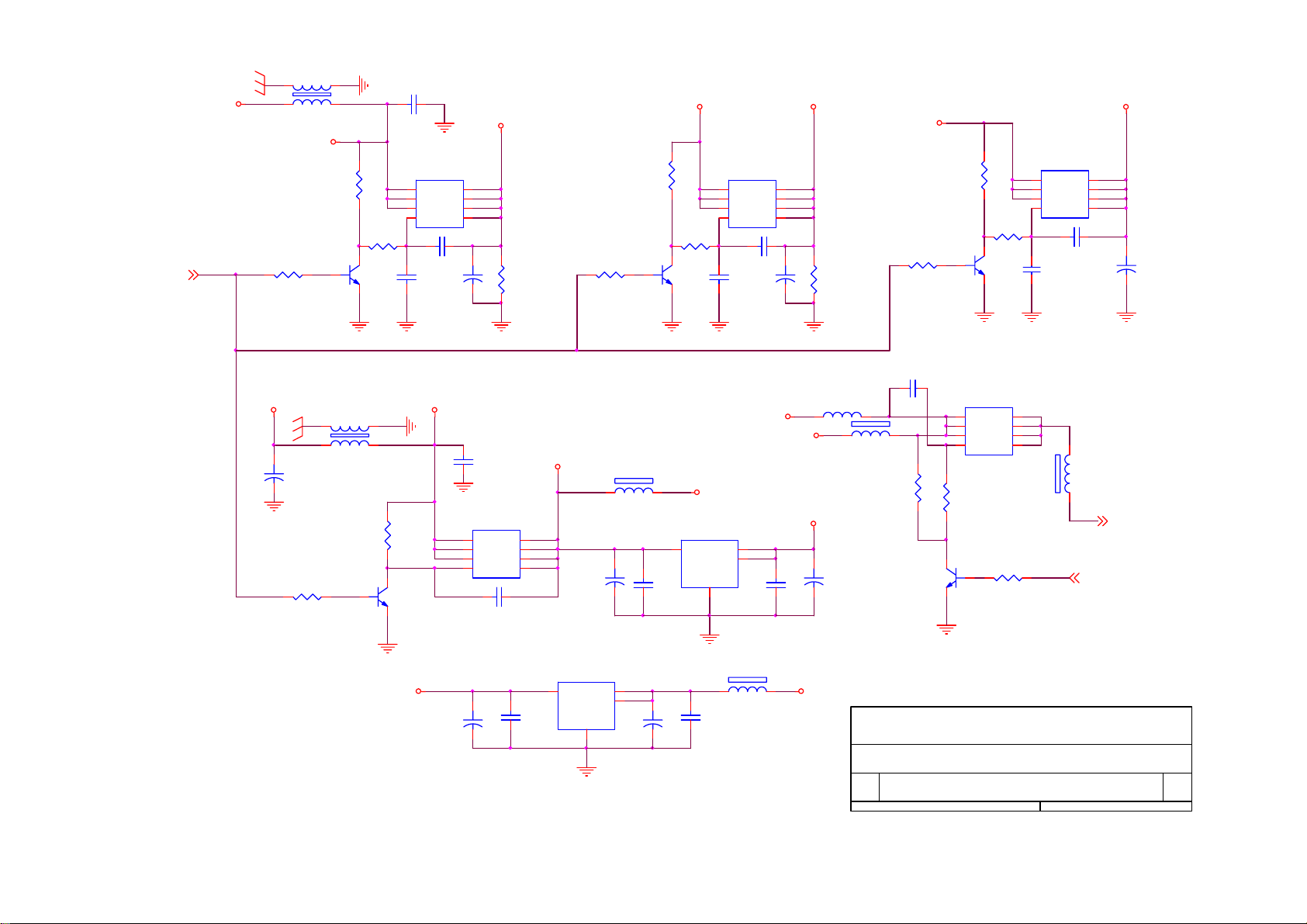
Task: Select the resistor between bottom-right transistor and input arrow
Action: (x=1008, y=578)
